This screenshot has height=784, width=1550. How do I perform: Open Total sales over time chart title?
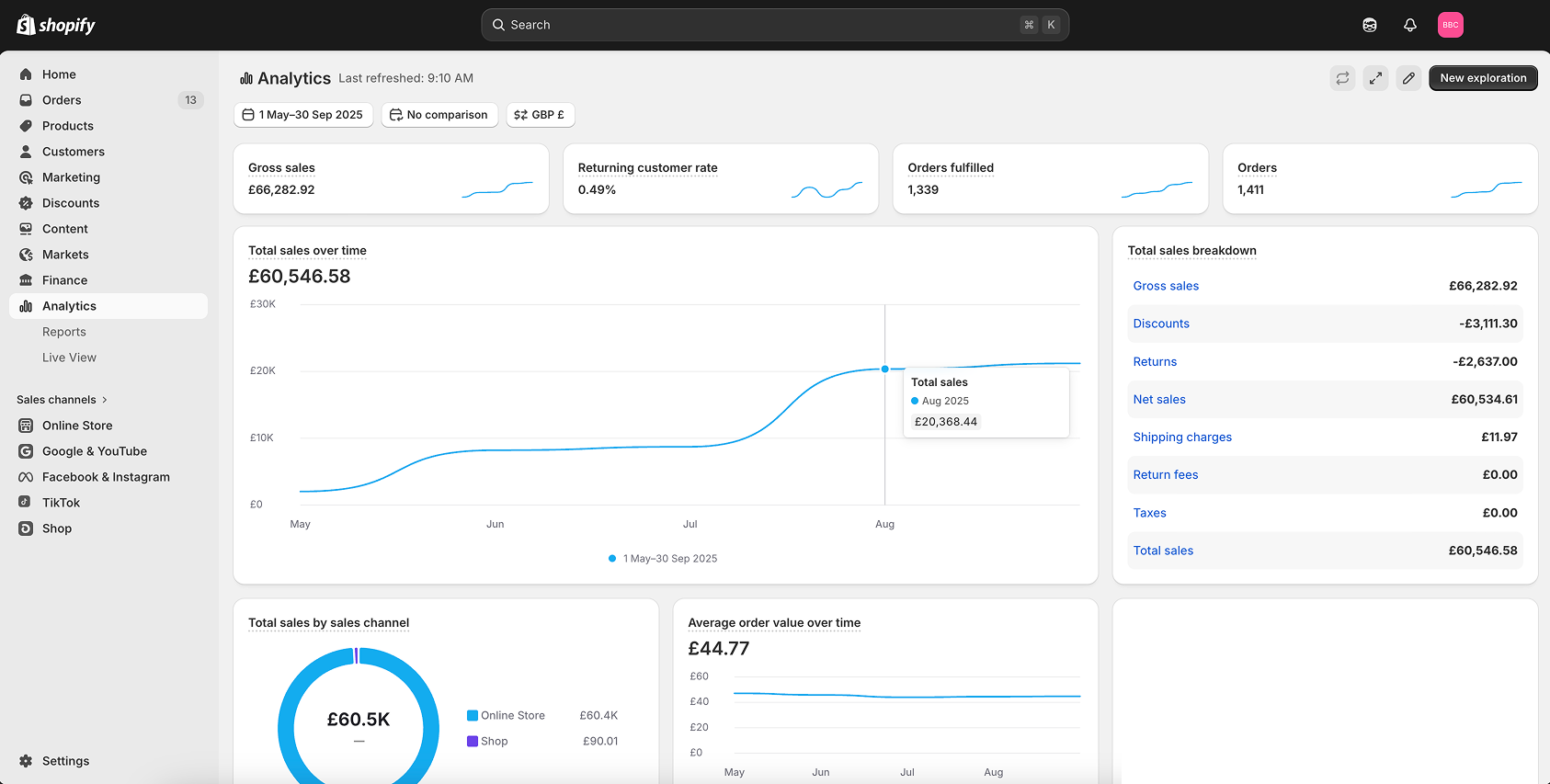click(x=307, y=251)
